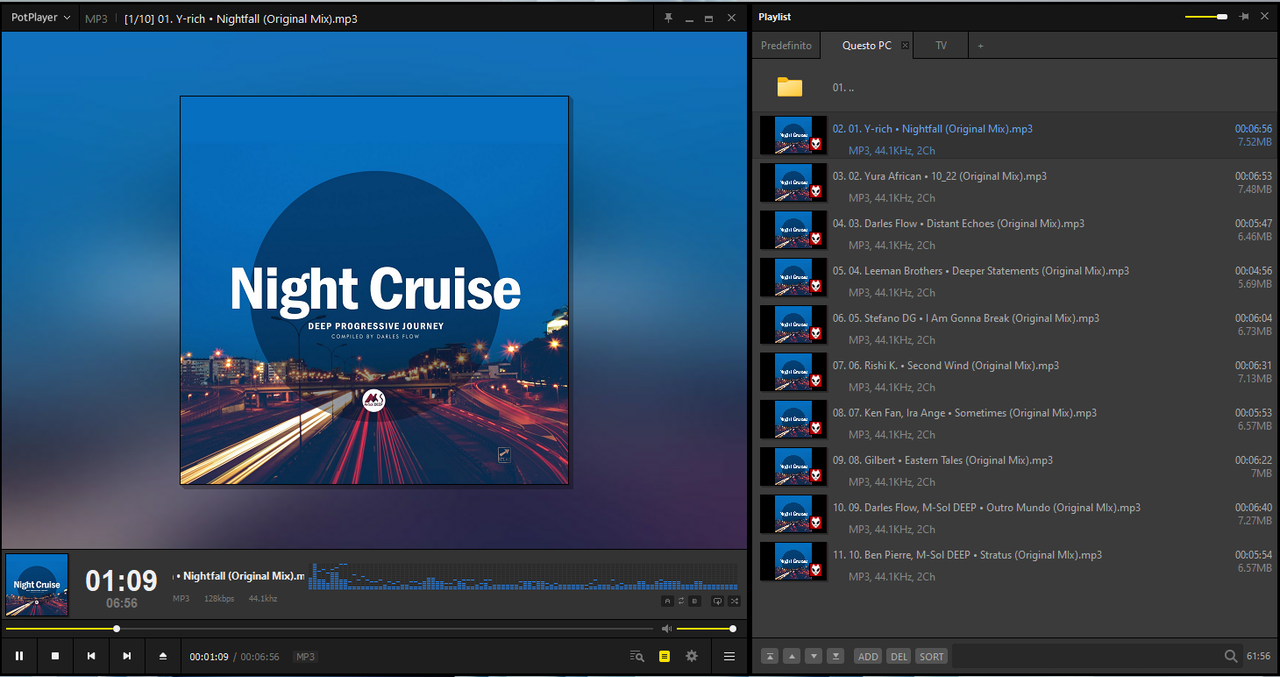Open the settings gear in control bar

point(691,656)
